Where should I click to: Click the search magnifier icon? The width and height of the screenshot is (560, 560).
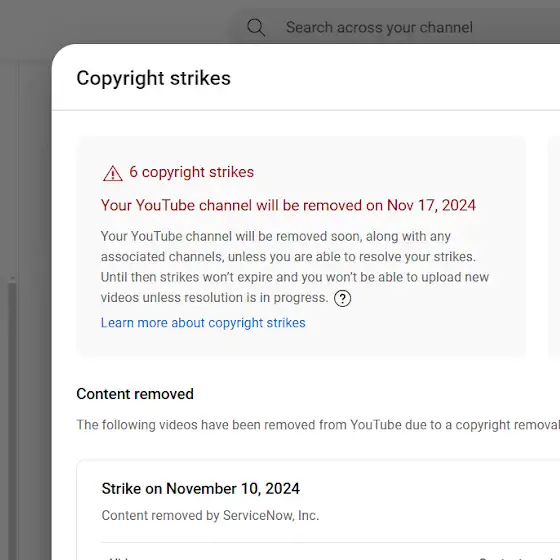[x=256, y=28]
